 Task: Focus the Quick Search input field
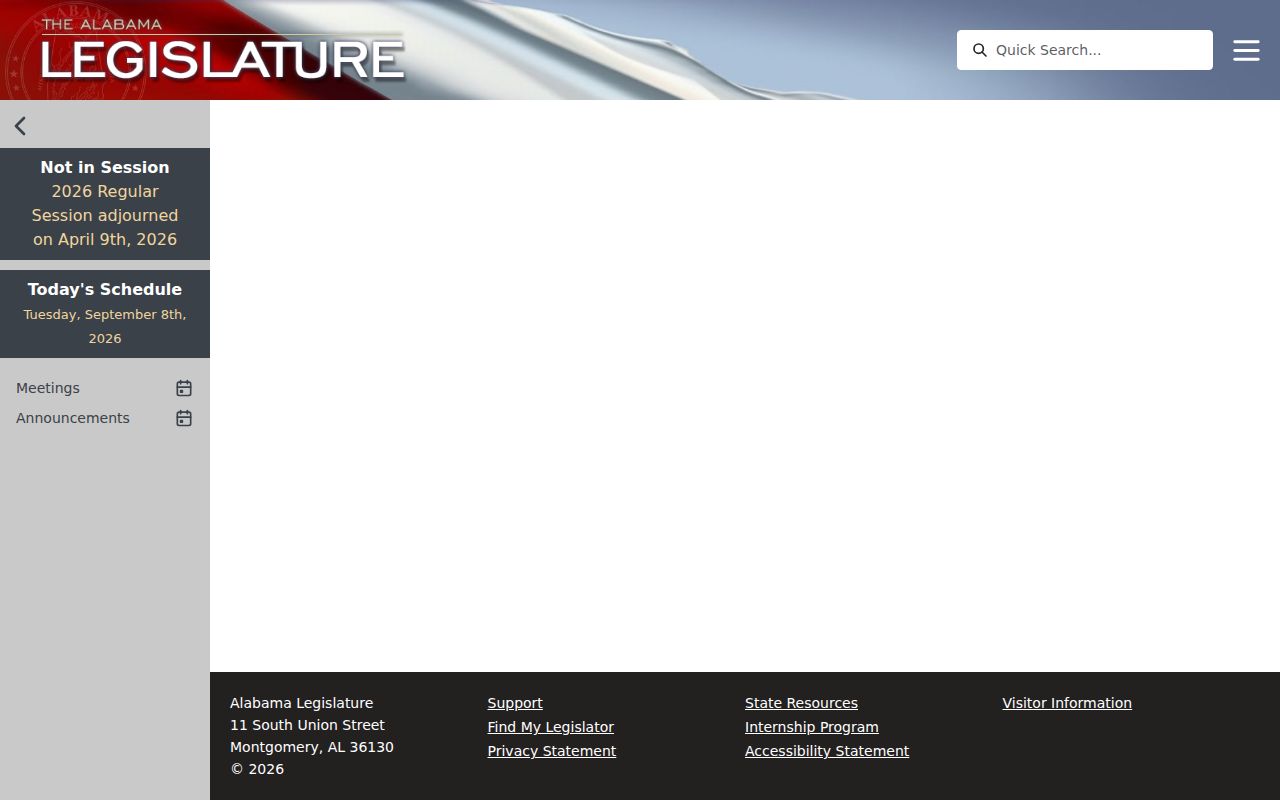[x=1085, y=50]
